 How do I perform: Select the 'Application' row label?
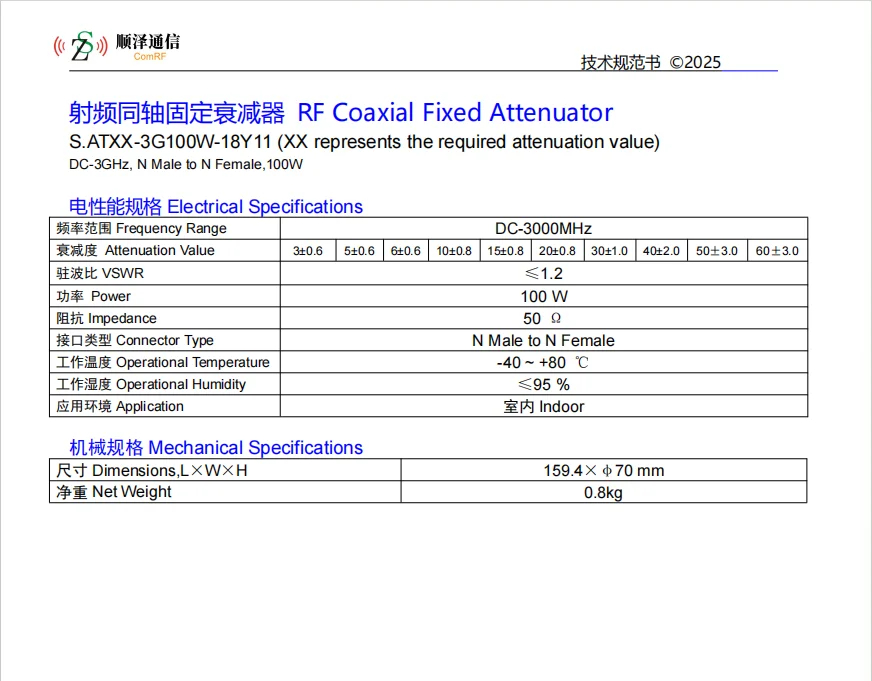coord(120,406)
